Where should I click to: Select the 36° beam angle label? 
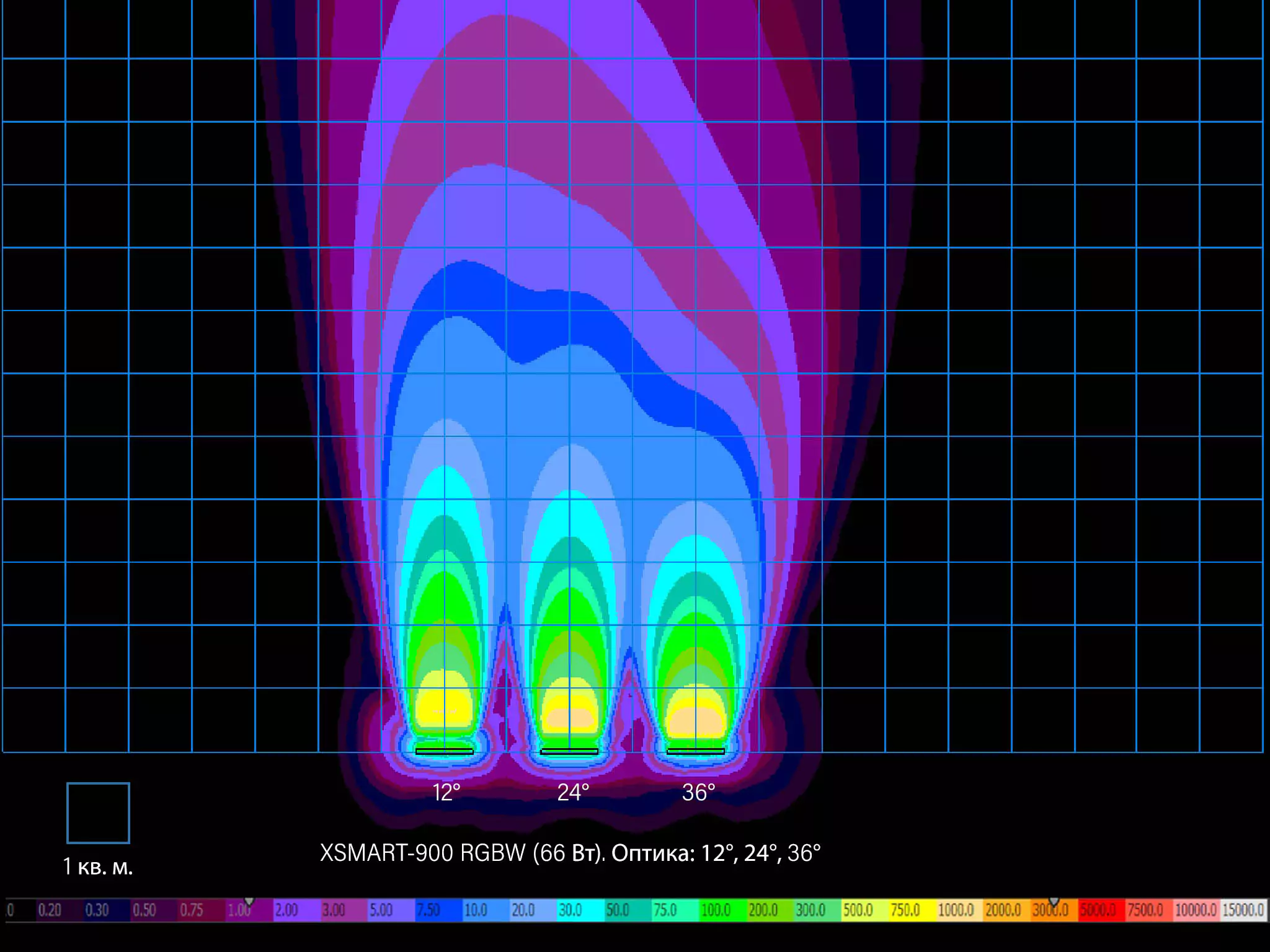click(x=699, y=793)
